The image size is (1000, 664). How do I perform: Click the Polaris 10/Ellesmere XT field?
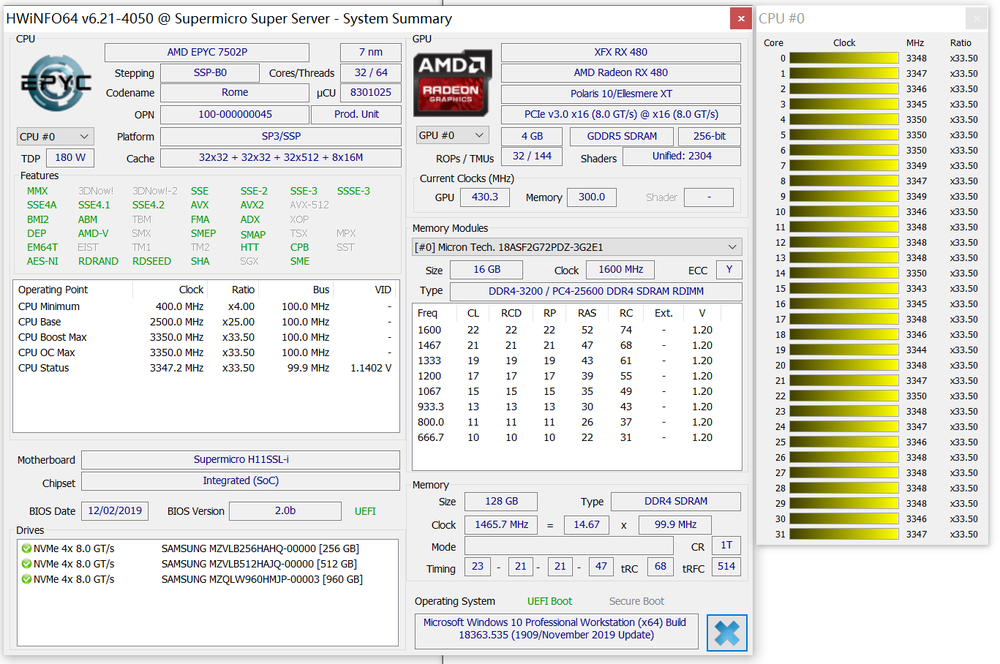click(621, 94)
